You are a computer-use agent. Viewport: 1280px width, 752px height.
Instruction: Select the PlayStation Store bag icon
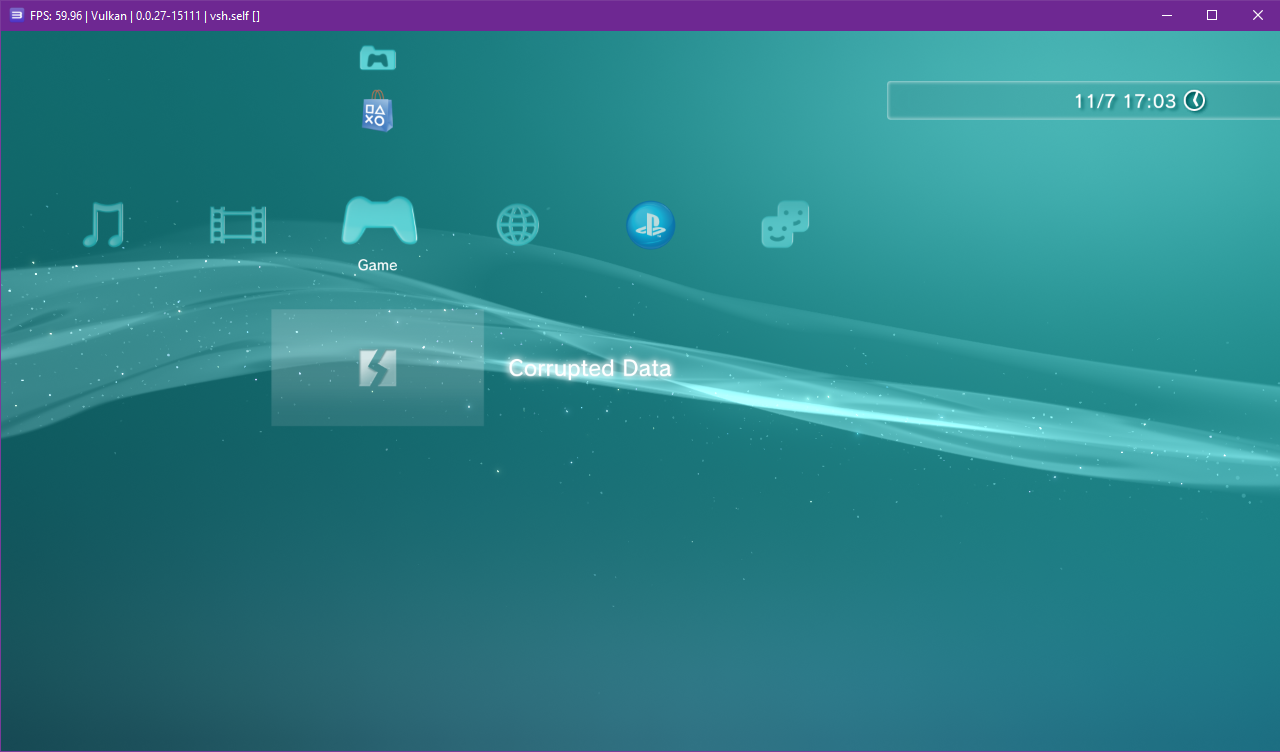point(377,112)
